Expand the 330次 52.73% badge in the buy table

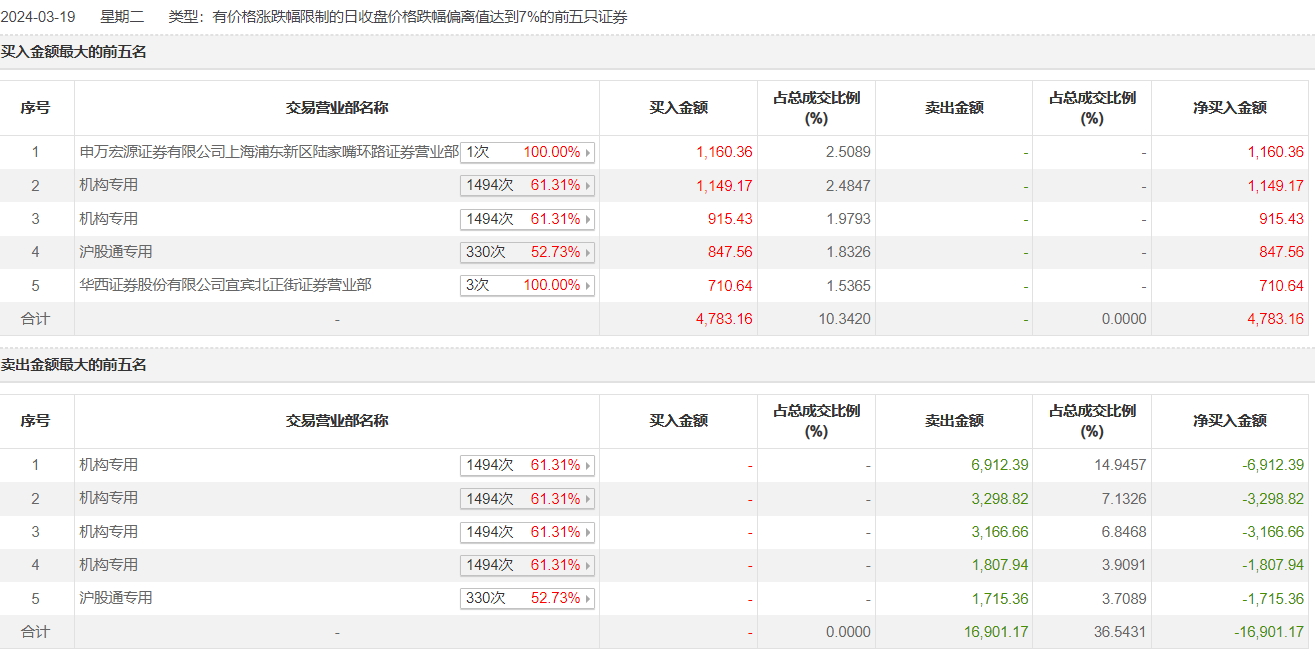coord(527,252)
